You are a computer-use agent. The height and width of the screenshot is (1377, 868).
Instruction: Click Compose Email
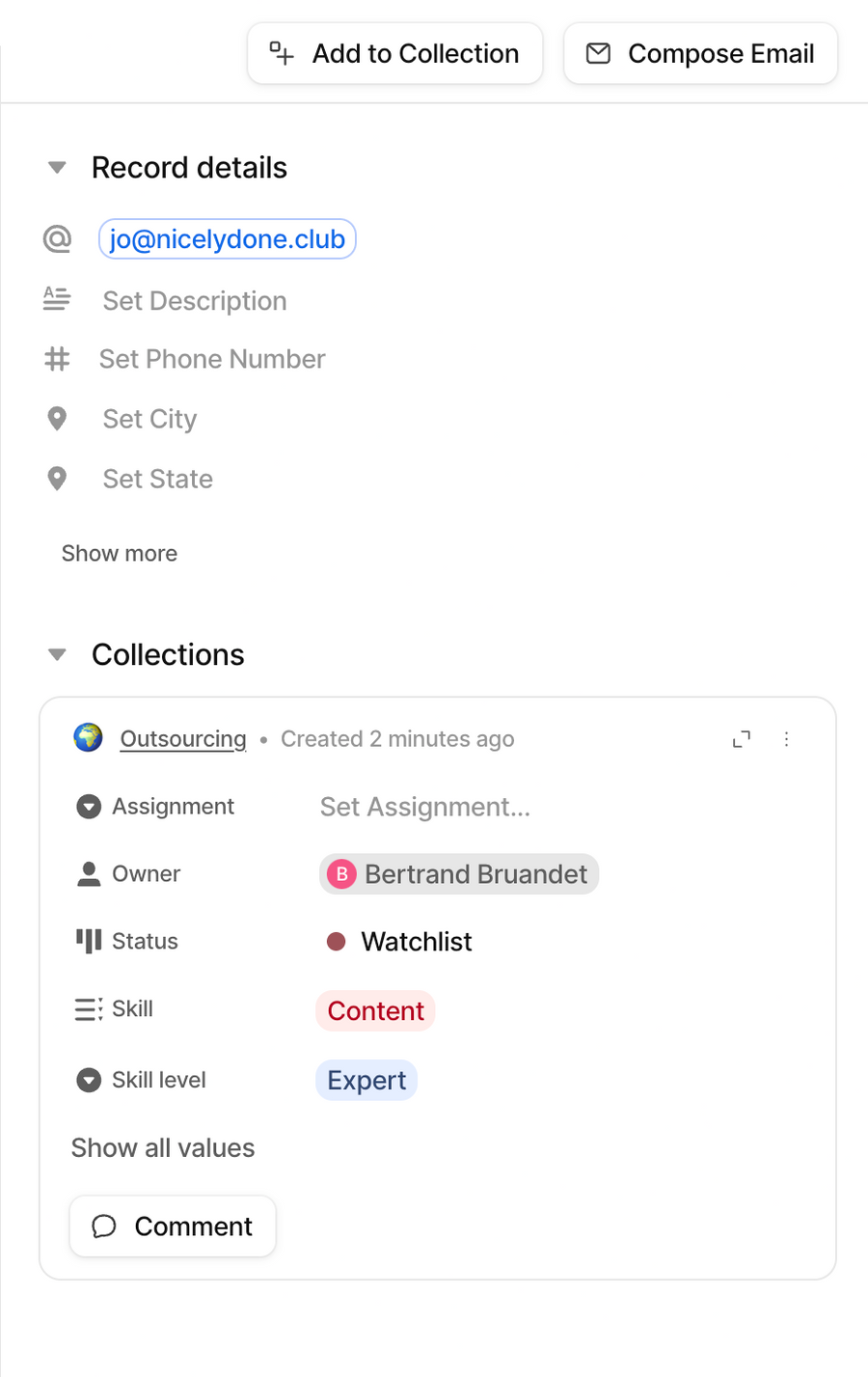click(700, 53)
